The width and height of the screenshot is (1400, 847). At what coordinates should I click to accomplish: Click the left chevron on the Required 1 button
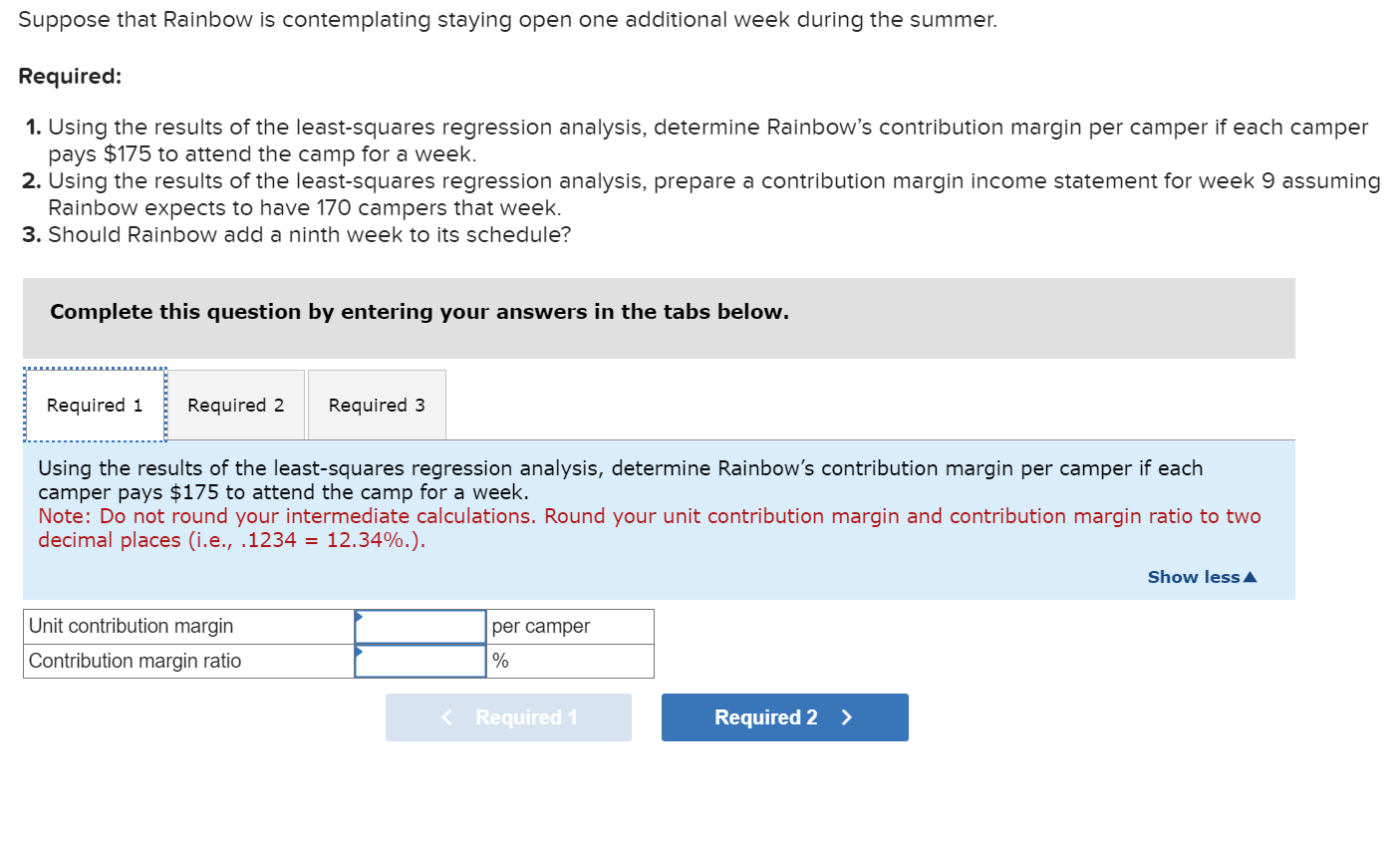tap(447, 716)
